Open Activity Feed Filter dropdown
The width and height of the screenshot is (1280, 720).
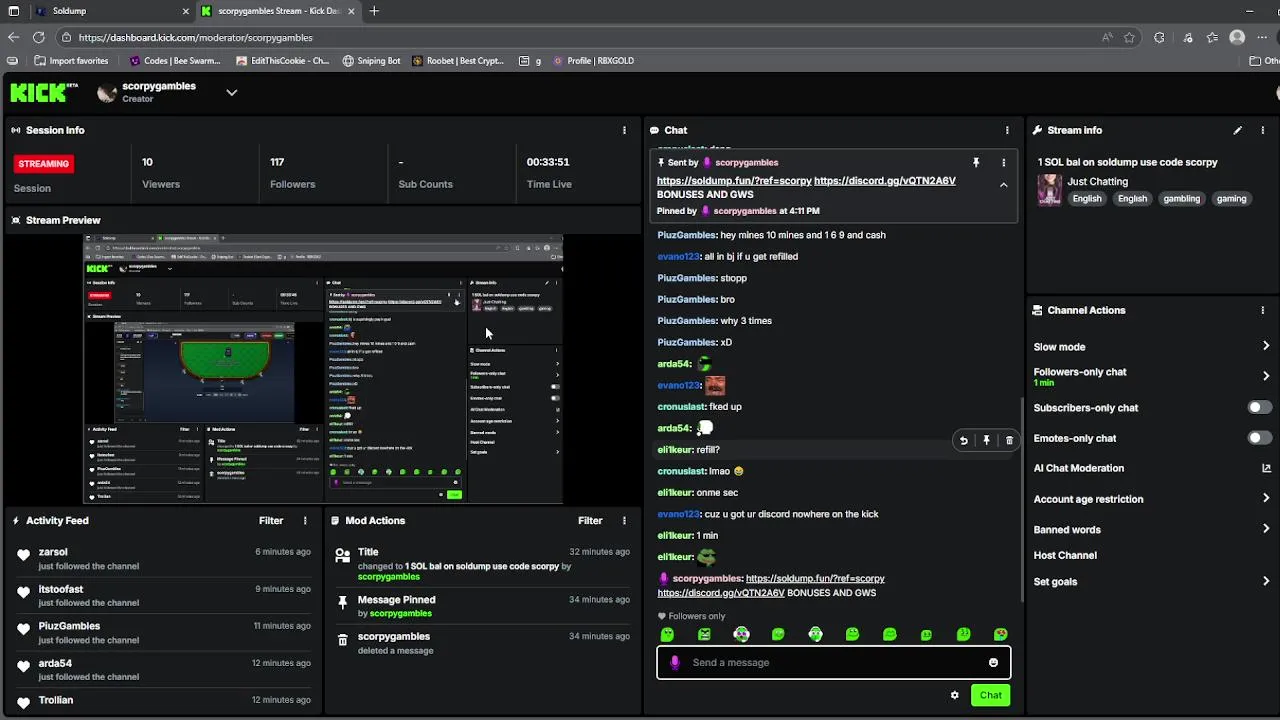pos(271,520)
